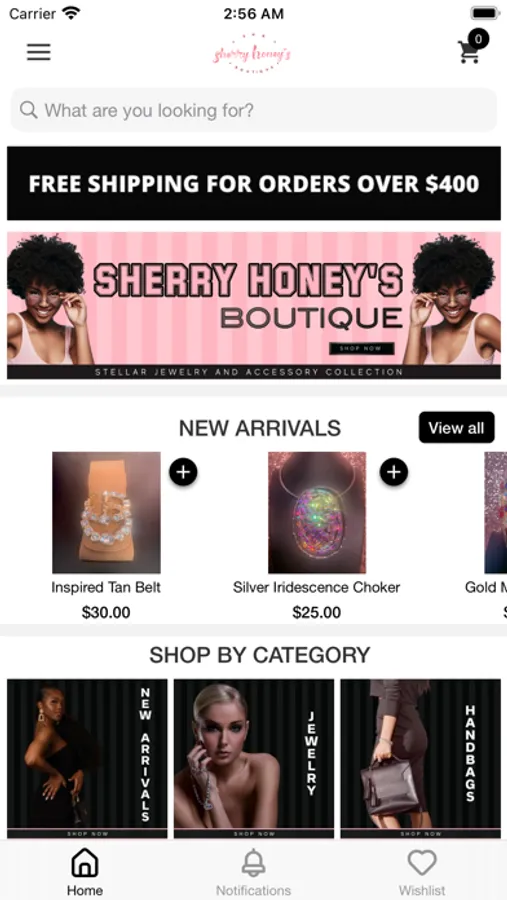Tap the Sherry Honey's logo
507x900 pixels.
252,53
